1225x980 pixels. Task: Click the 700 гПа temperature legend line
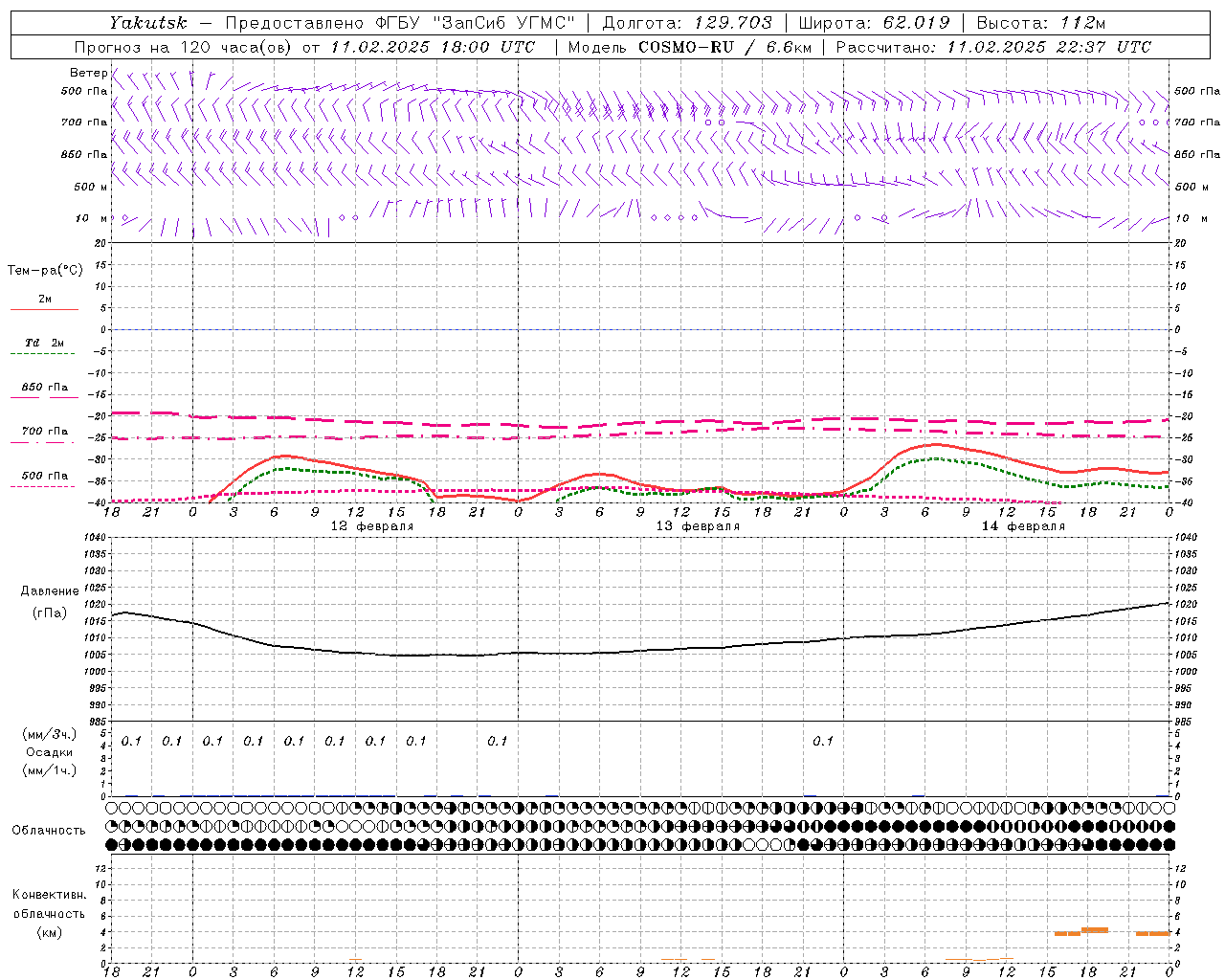tap(44, 441)
